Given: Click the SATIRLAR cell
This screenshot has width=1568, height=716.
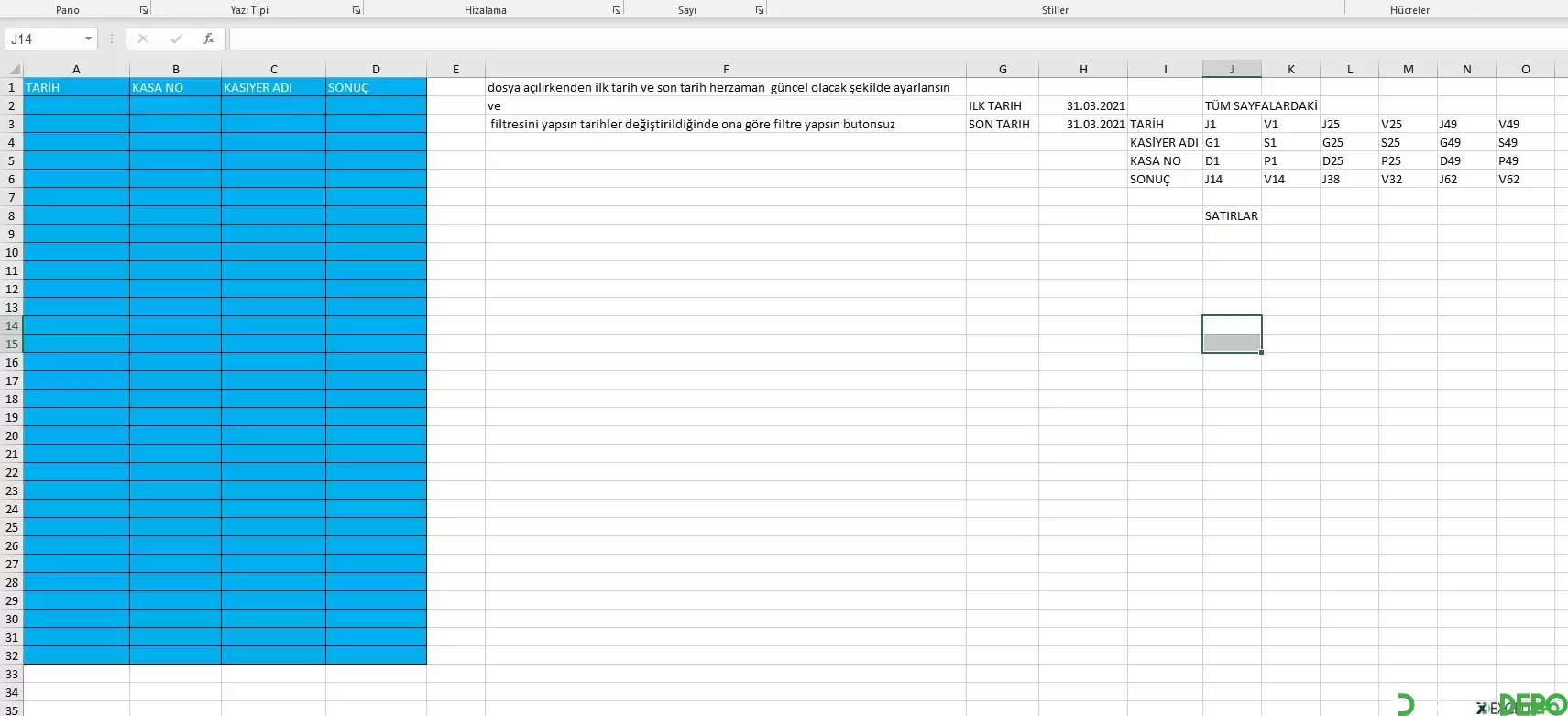Looking at the screenshot, I should [1232, 215].
